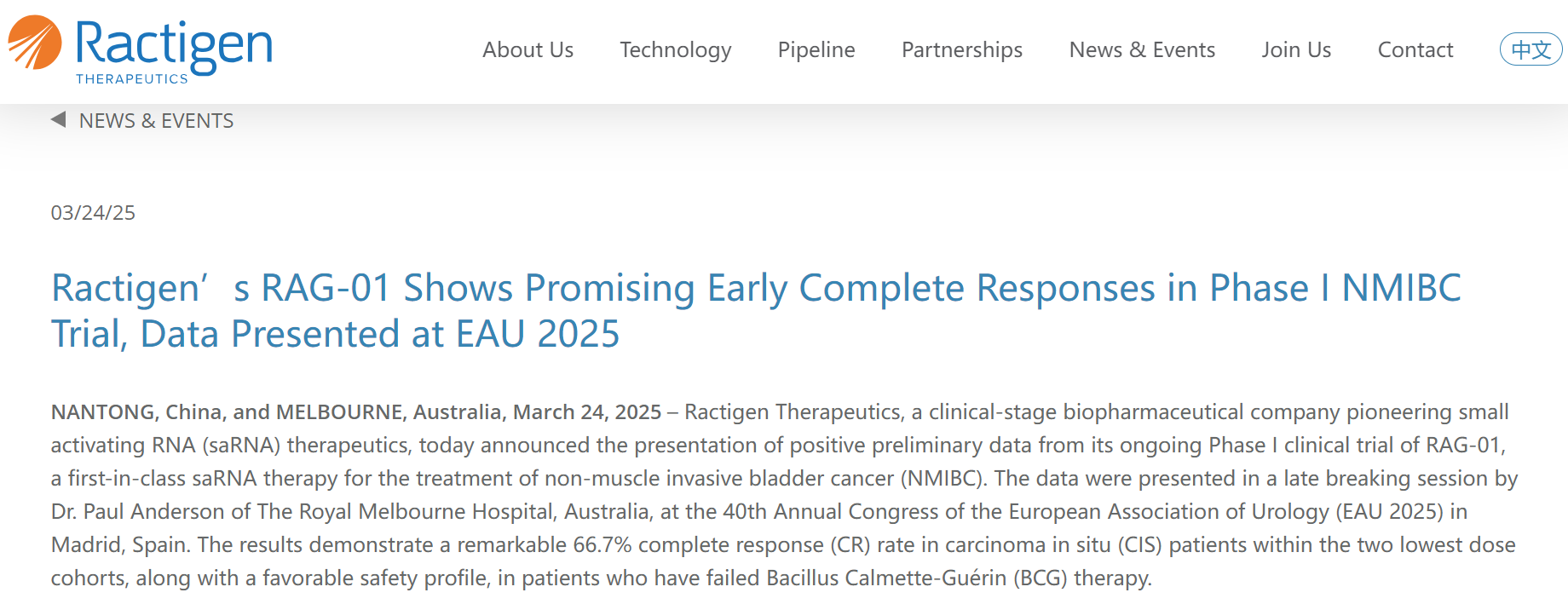Click the RAG-01 article headline
The height and width of the screenshot is (604, 1568).
[x=756, y=311]
